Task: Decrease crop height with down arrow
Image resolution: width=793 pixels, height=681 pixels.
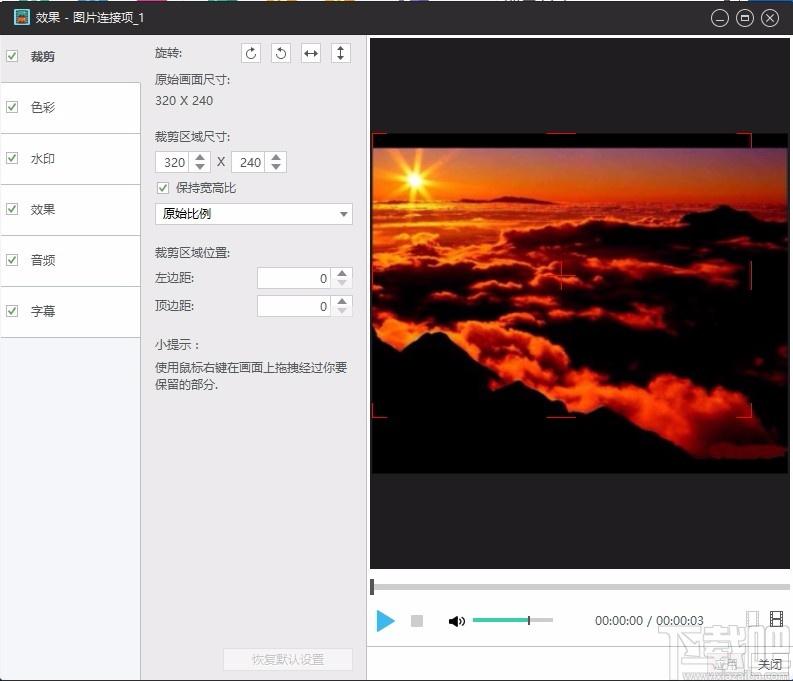Action: click(x=276, y=167)
